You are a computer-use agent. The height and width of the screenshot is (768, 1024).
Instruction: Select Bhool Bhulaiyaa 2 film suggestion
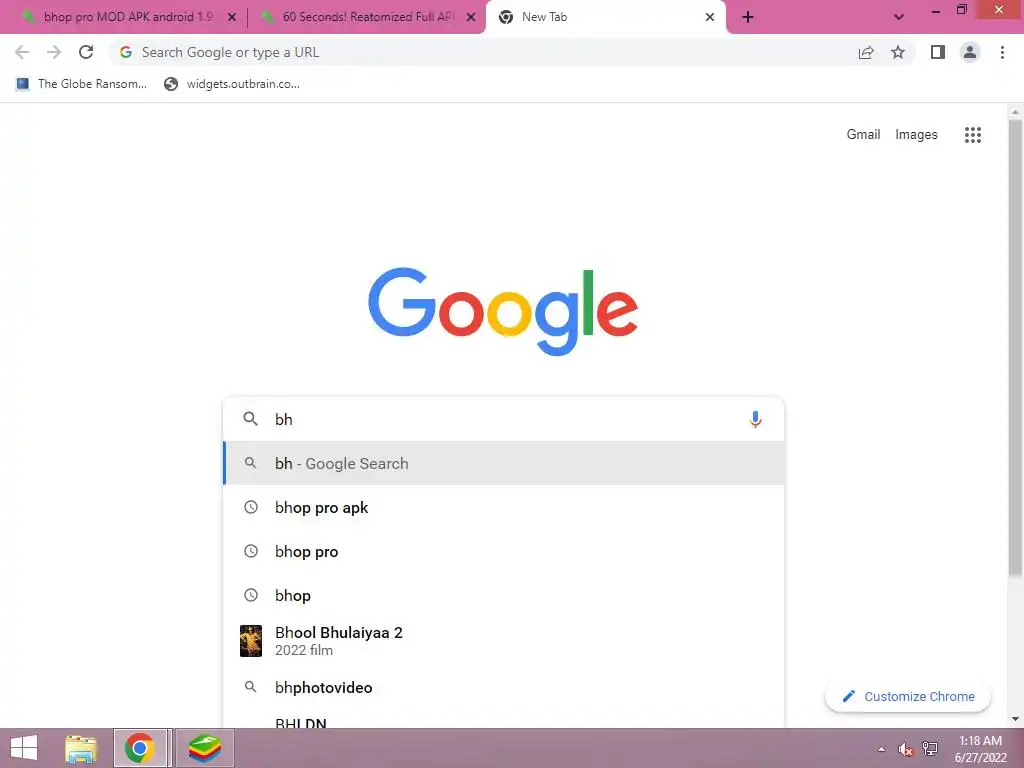[504, 641]
